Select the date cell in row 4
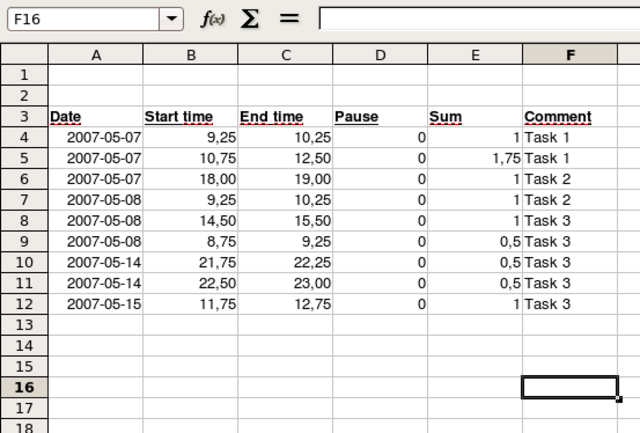Screen dimensions: 640x433 pyautogui.click(x=96, y=138)
